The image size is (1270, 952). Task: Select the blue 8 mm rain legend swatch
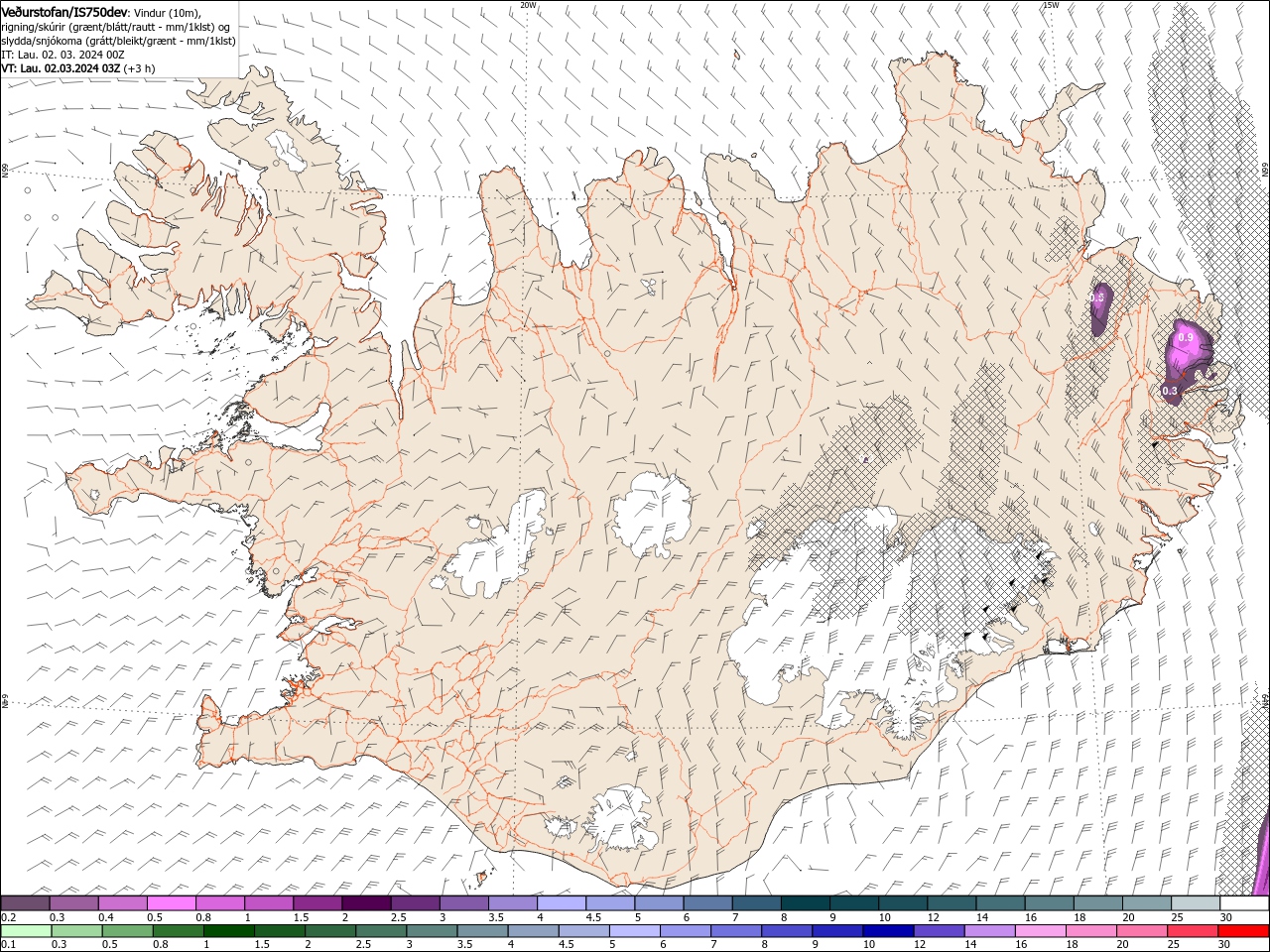[787, 931]
